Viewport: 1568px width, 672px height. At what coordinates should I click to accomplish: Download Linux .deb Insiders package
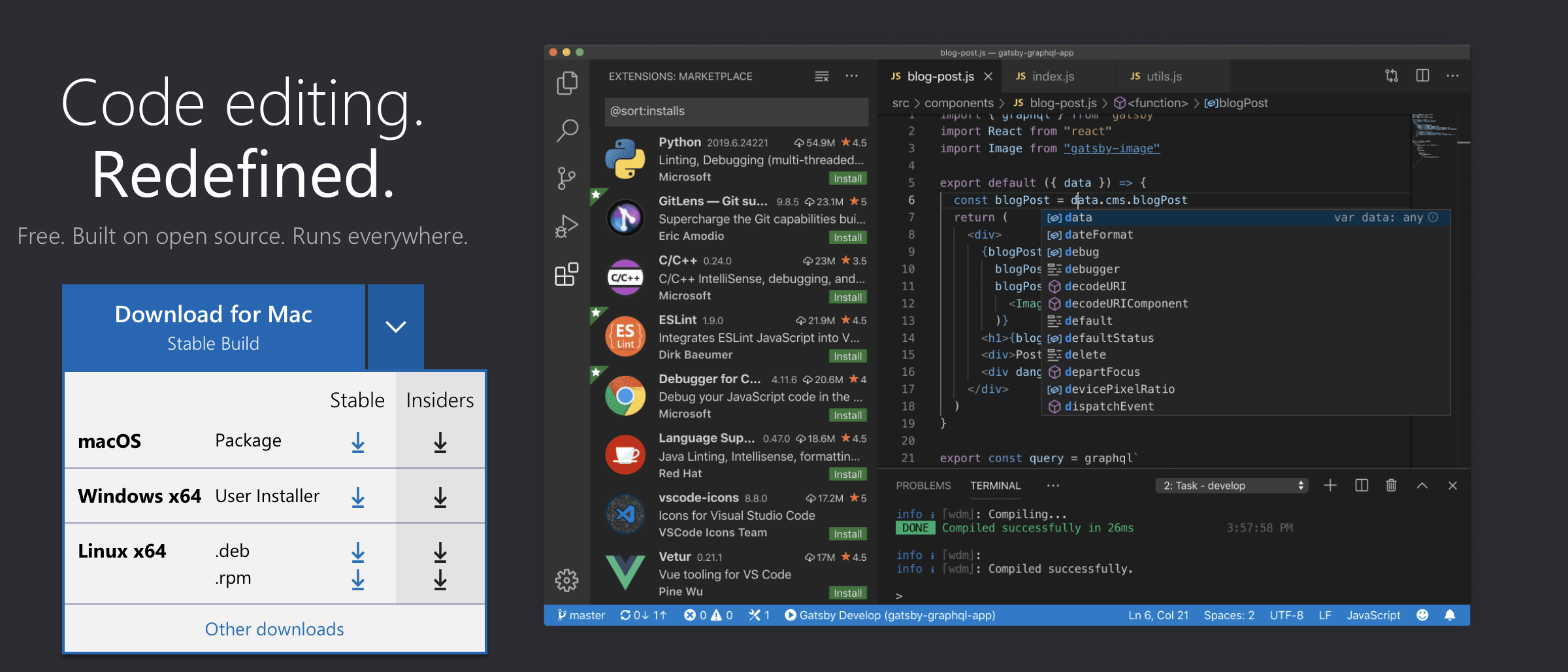440,552
